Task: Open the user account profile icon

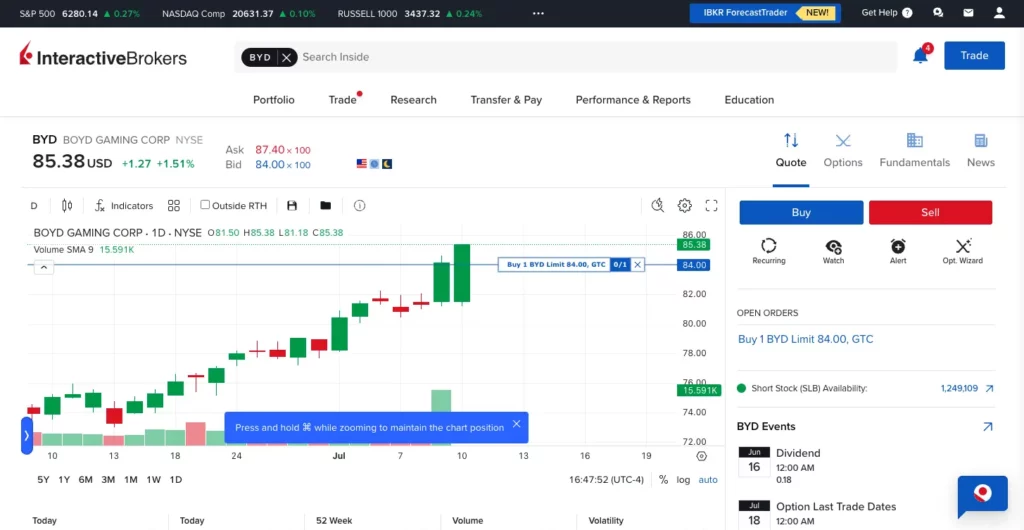Action: point(999,12)
